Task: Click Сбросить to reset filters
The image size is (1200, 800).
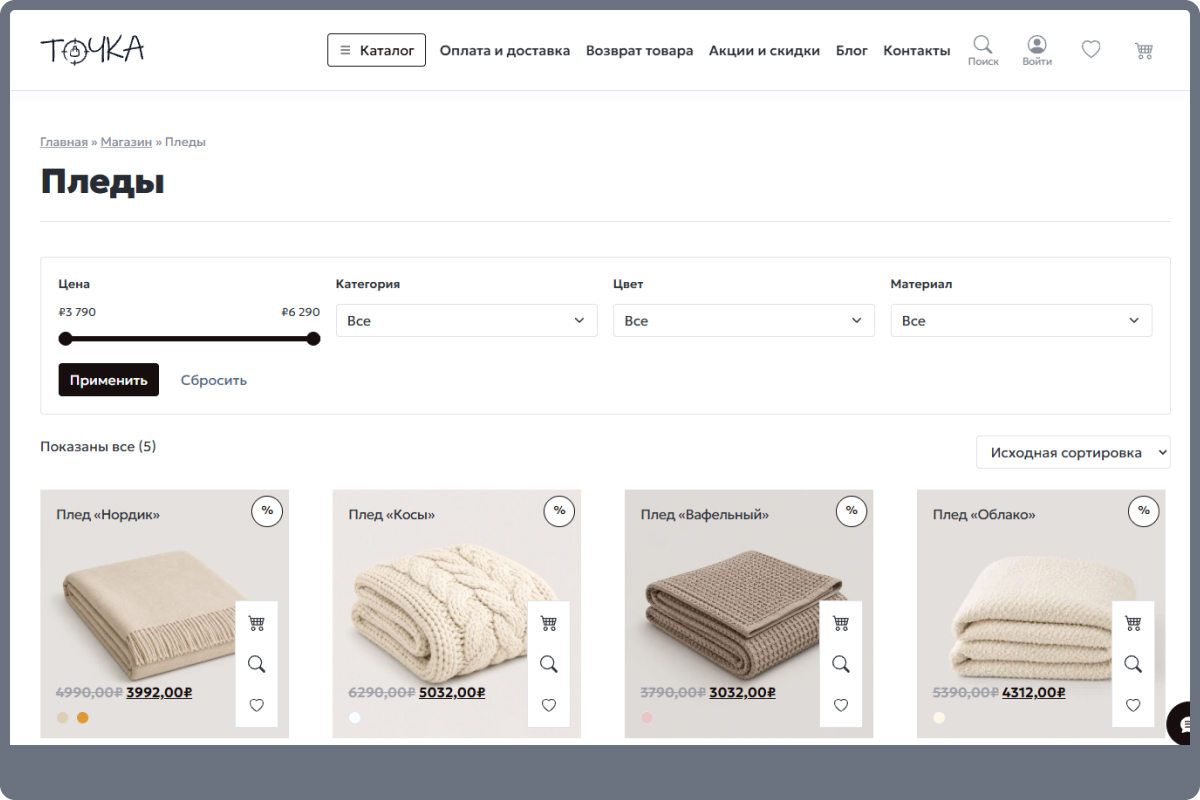Action: [214, 380]
